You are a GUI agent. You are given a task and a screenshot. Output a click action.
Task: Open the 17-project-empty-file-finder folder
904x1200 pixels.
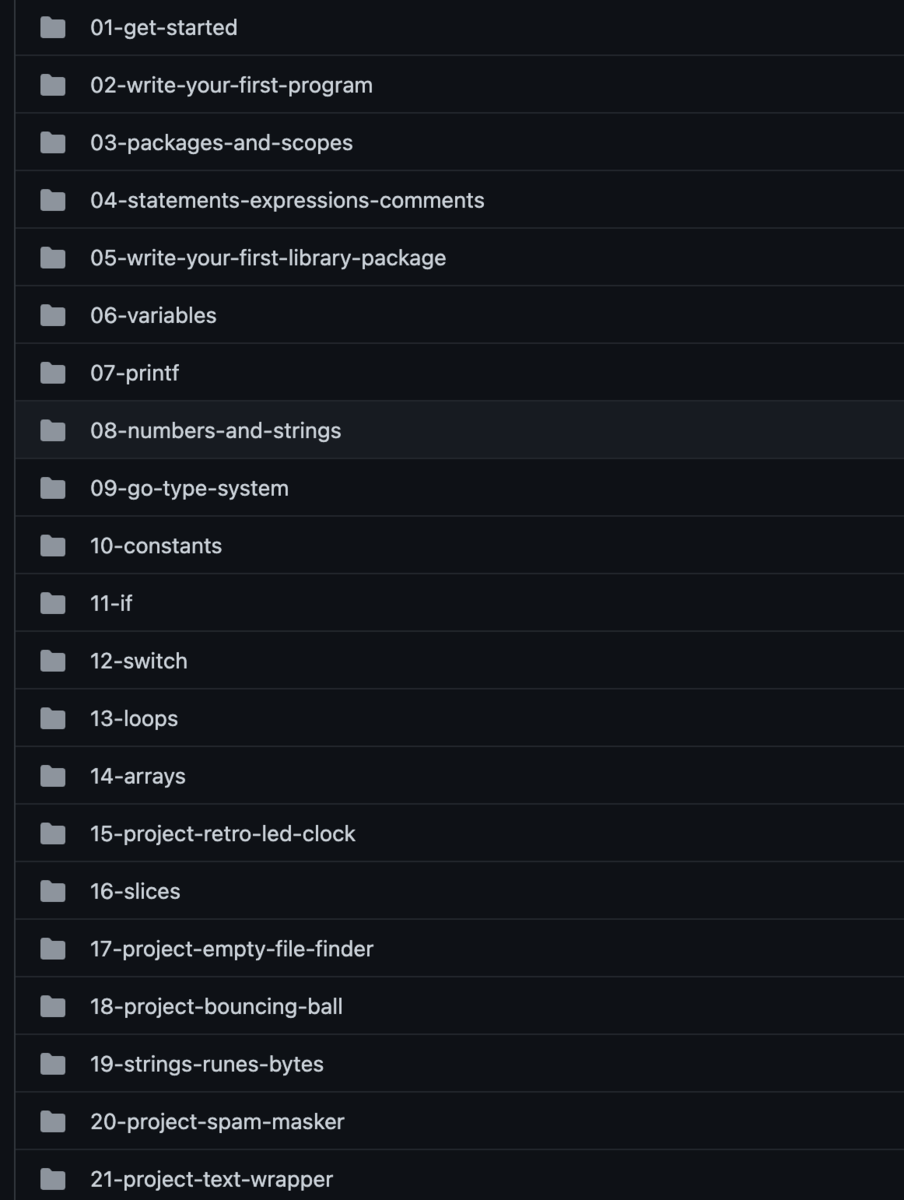click(231, 949)
